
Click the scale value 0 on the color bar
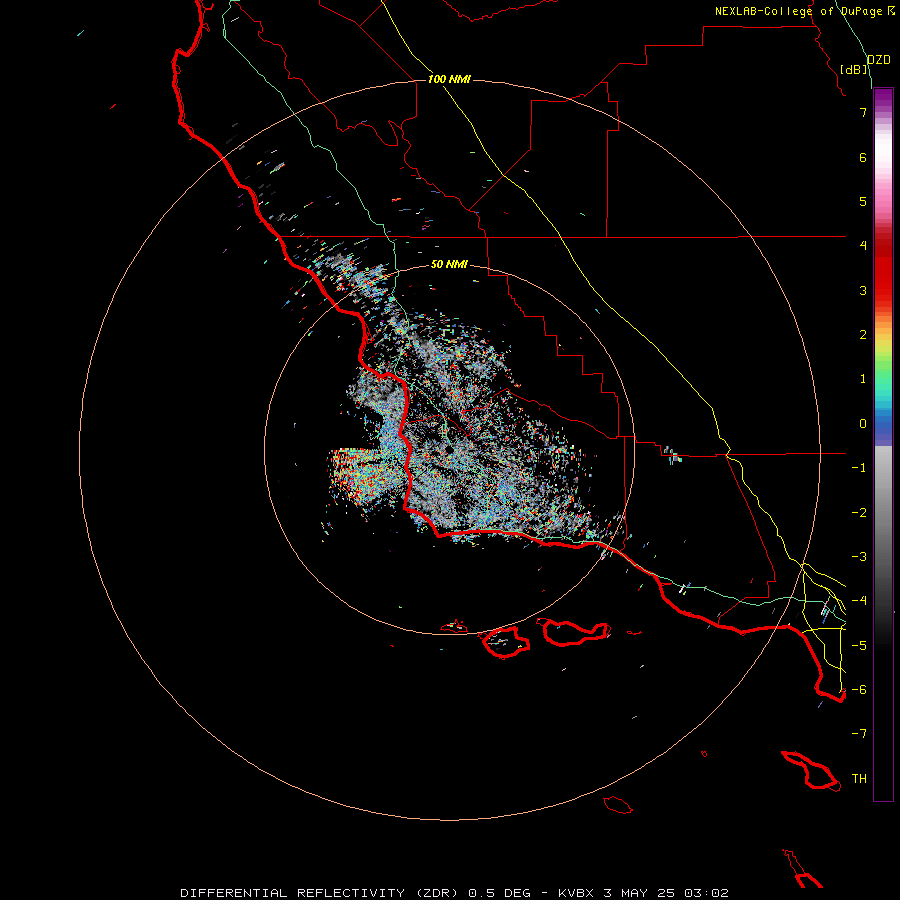[x=863, y=424]
